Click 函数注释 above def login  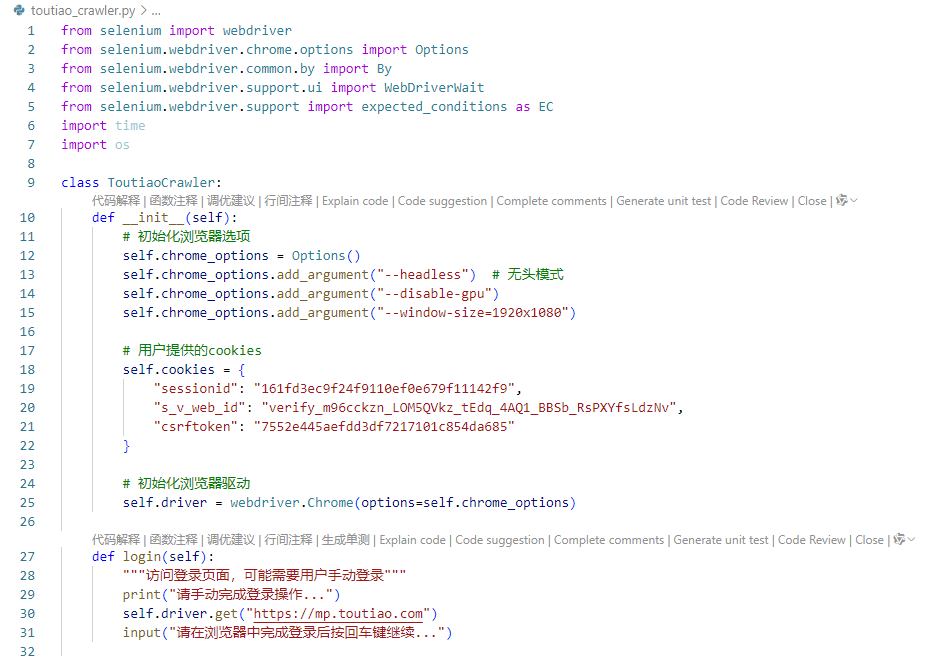(x=173, y=540)
